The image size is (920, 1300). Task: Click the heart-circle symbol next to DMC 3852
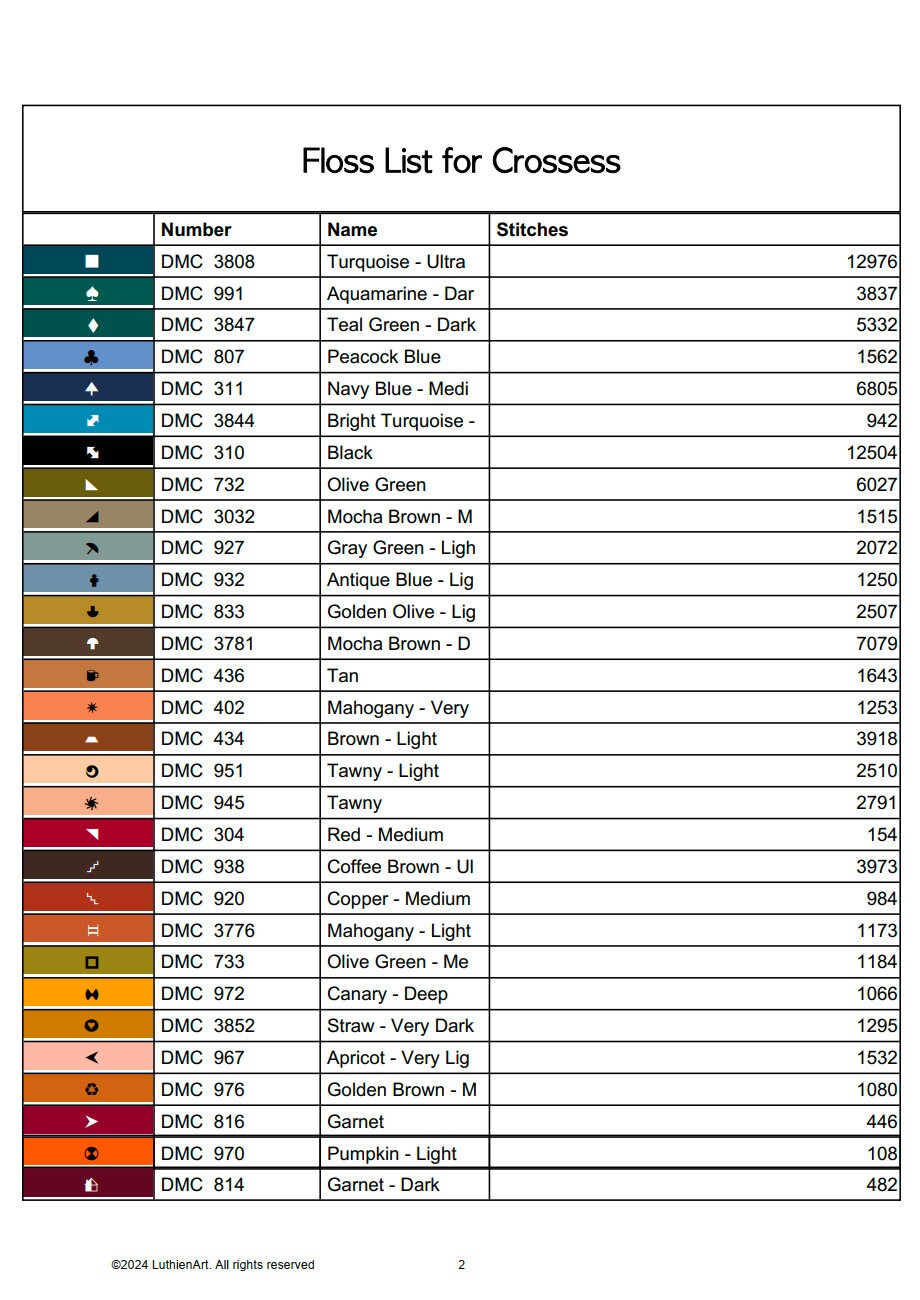tap(92, 1026)
